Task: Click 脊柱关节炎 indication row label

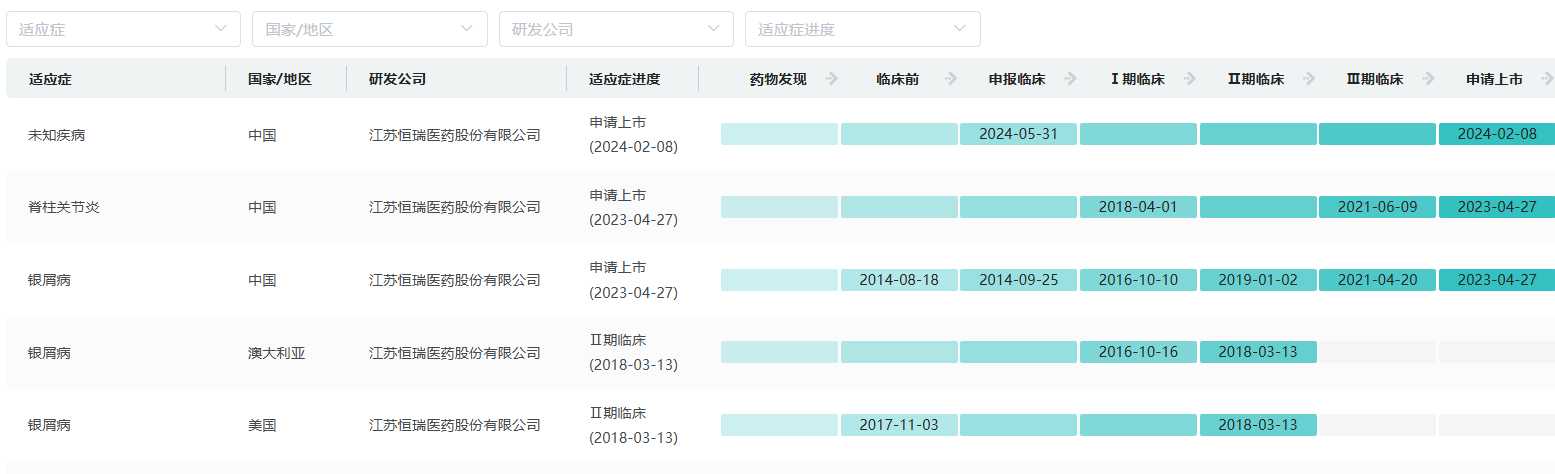Action: 64,207
